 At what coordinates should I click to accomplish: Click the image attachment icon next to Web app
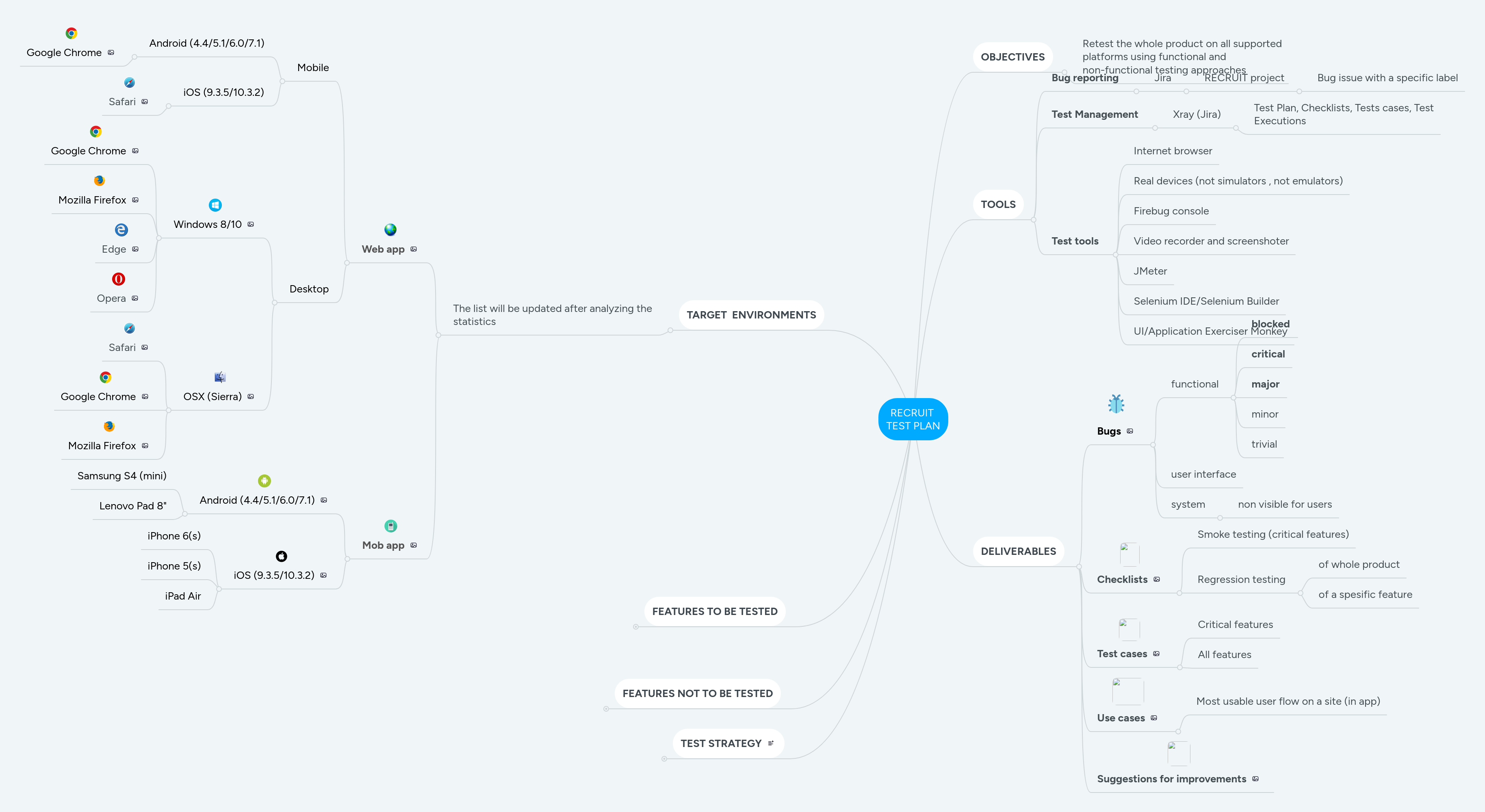click(x=413, y=249)
